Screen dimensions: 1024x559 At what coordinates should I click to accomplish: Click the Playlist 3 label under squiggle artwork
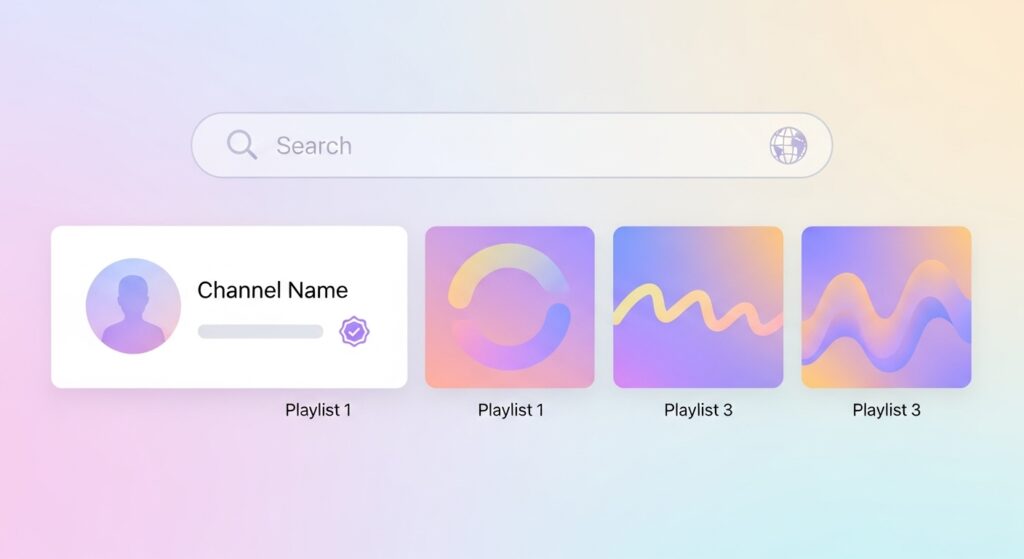[x=698, y=410]
